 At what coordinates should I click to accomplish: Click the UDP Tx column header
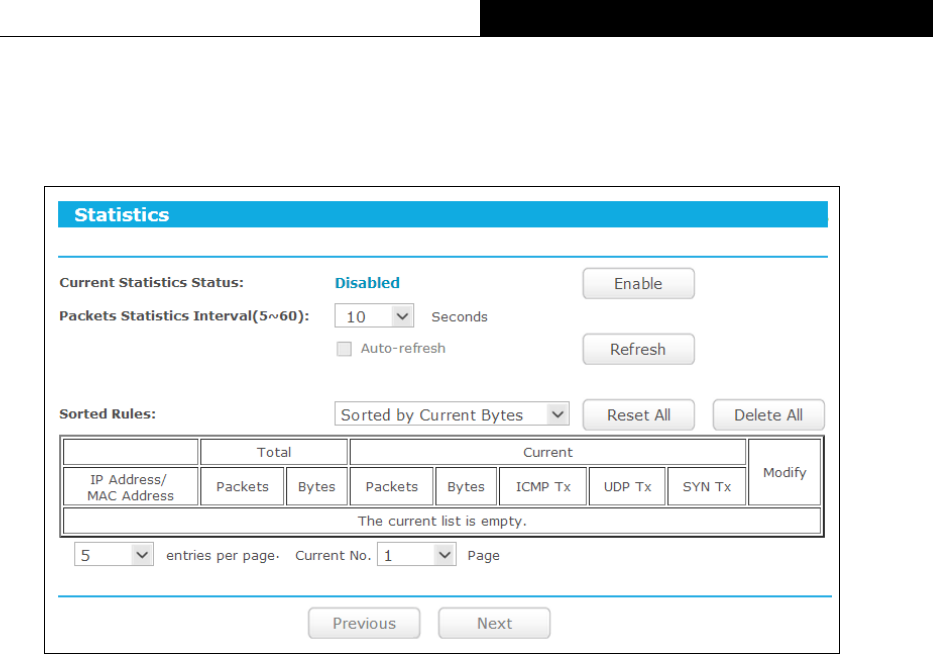click(627, 487)
